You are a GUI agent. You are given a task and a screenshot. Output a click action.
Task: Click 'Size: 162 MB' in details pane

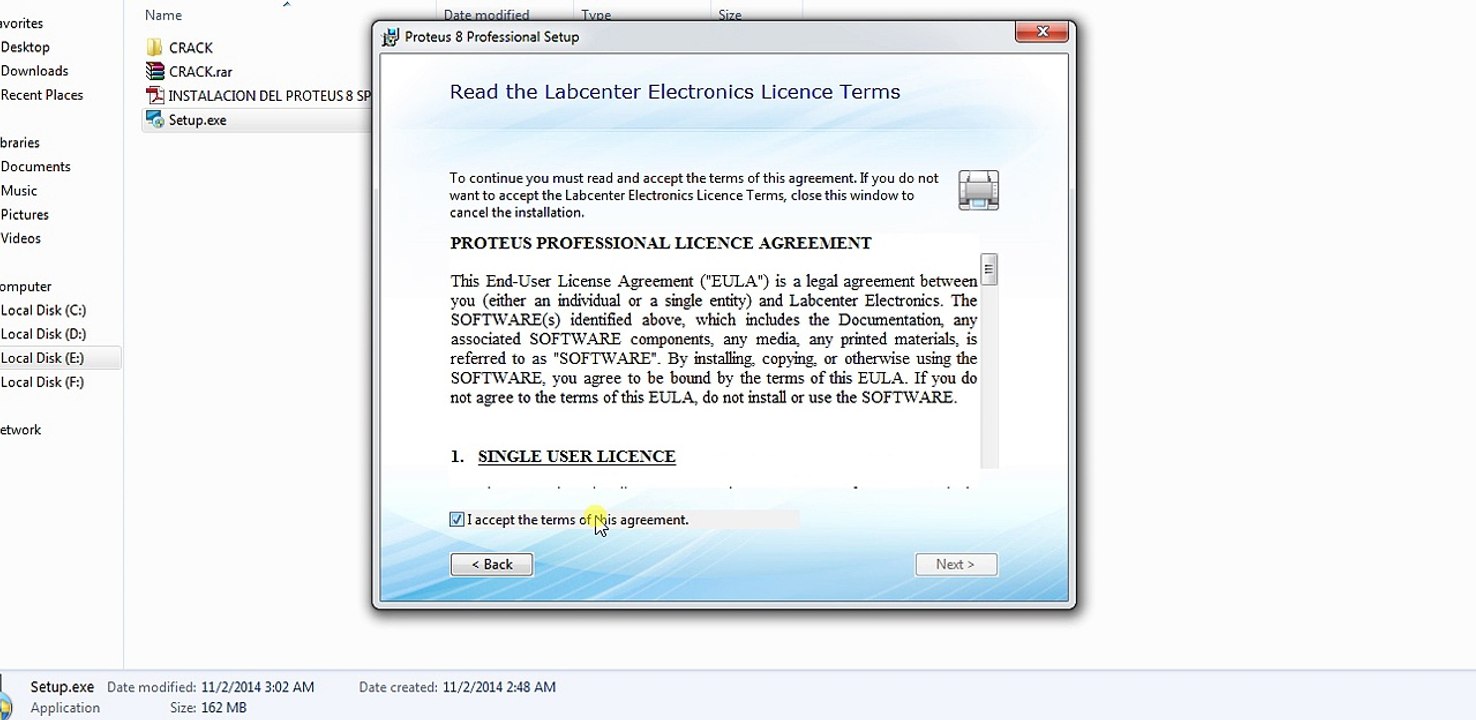(208, 708)
